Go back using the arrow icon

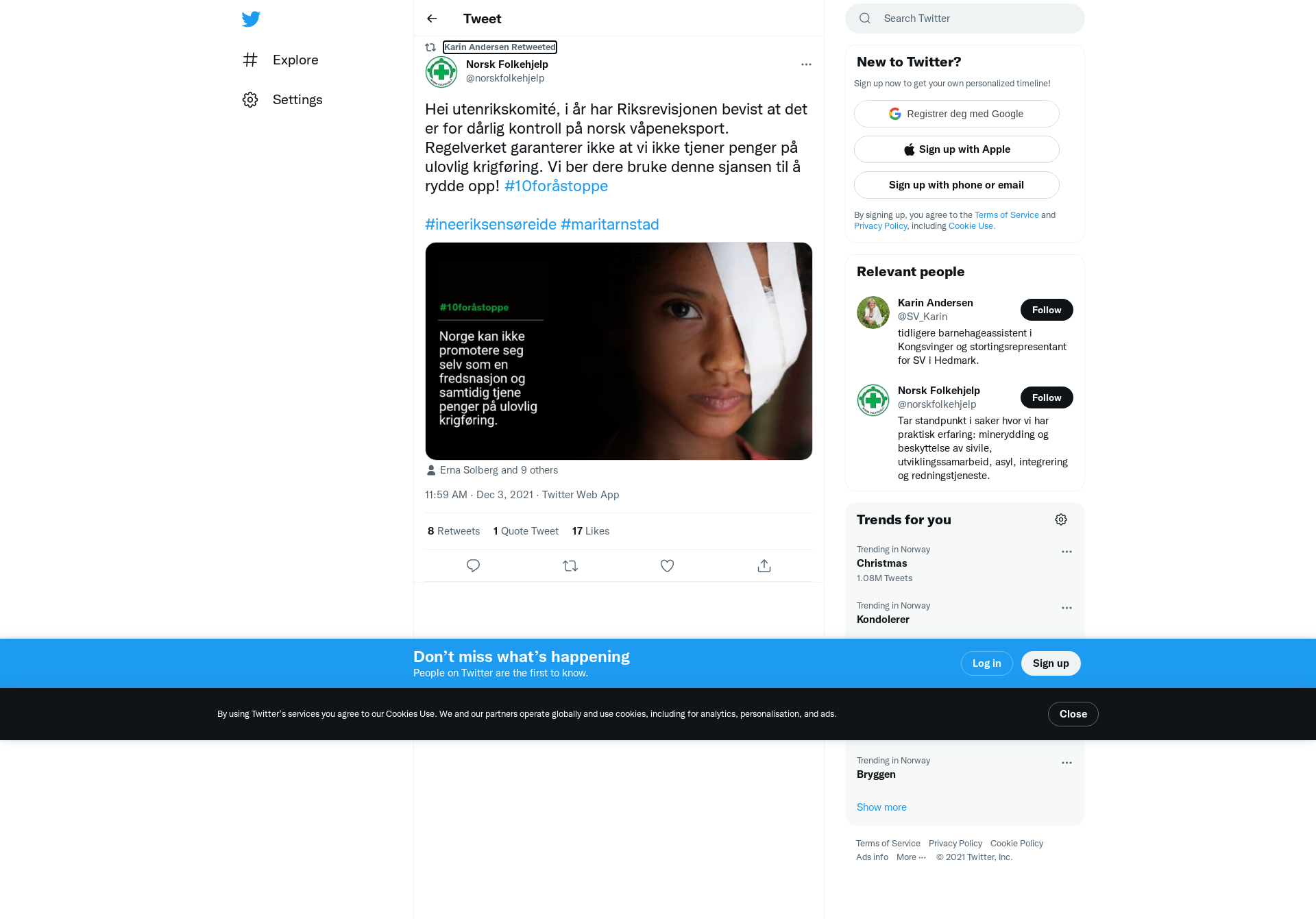pos(432,19)
